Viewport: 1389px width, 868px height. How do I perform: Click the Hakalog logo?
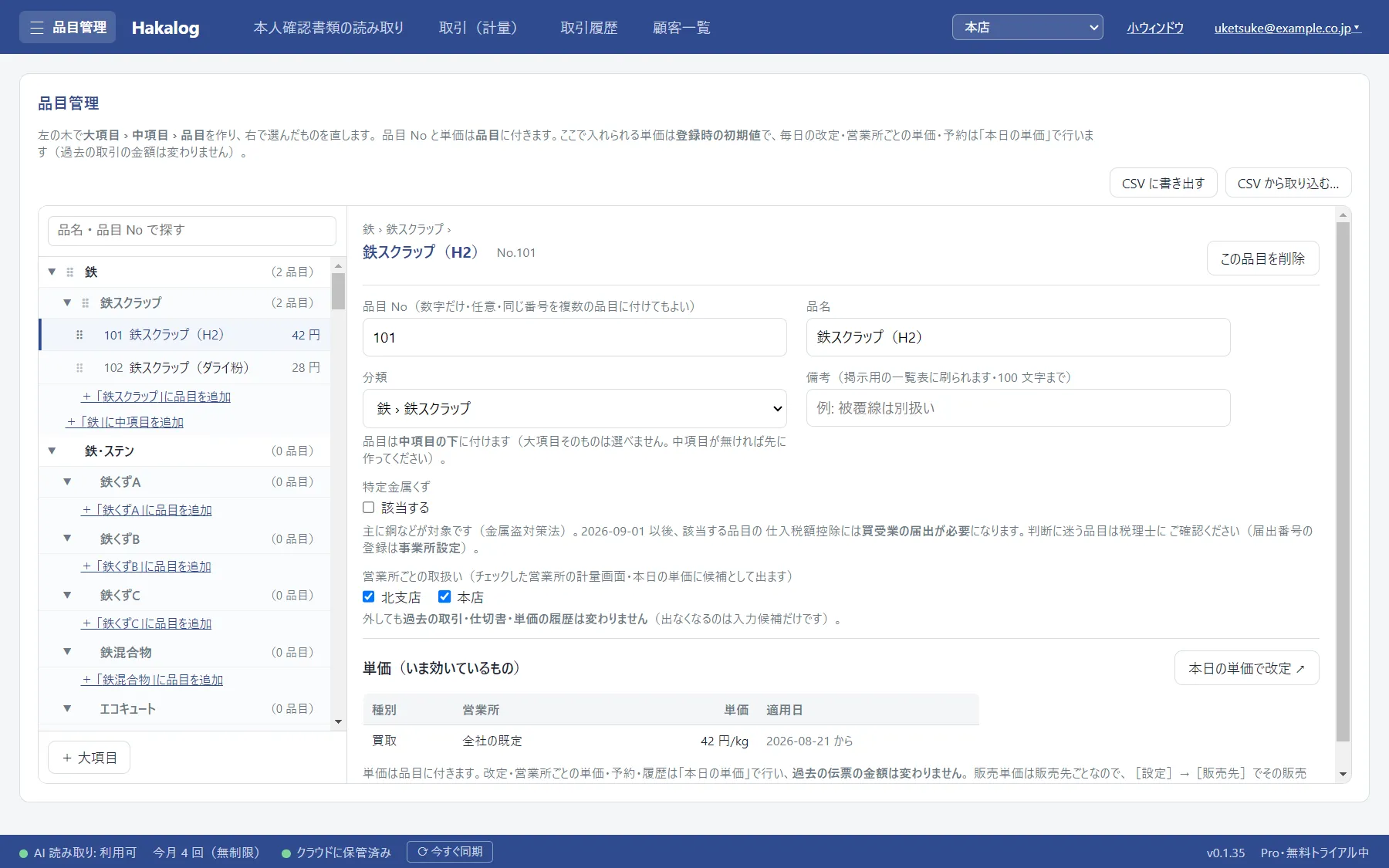(165, 28)
